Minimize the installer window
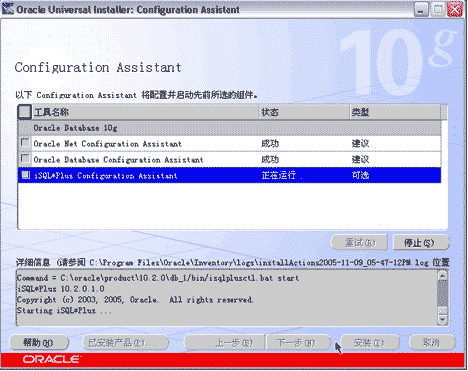This screenshot has height=371, width=468. (421, 9)
